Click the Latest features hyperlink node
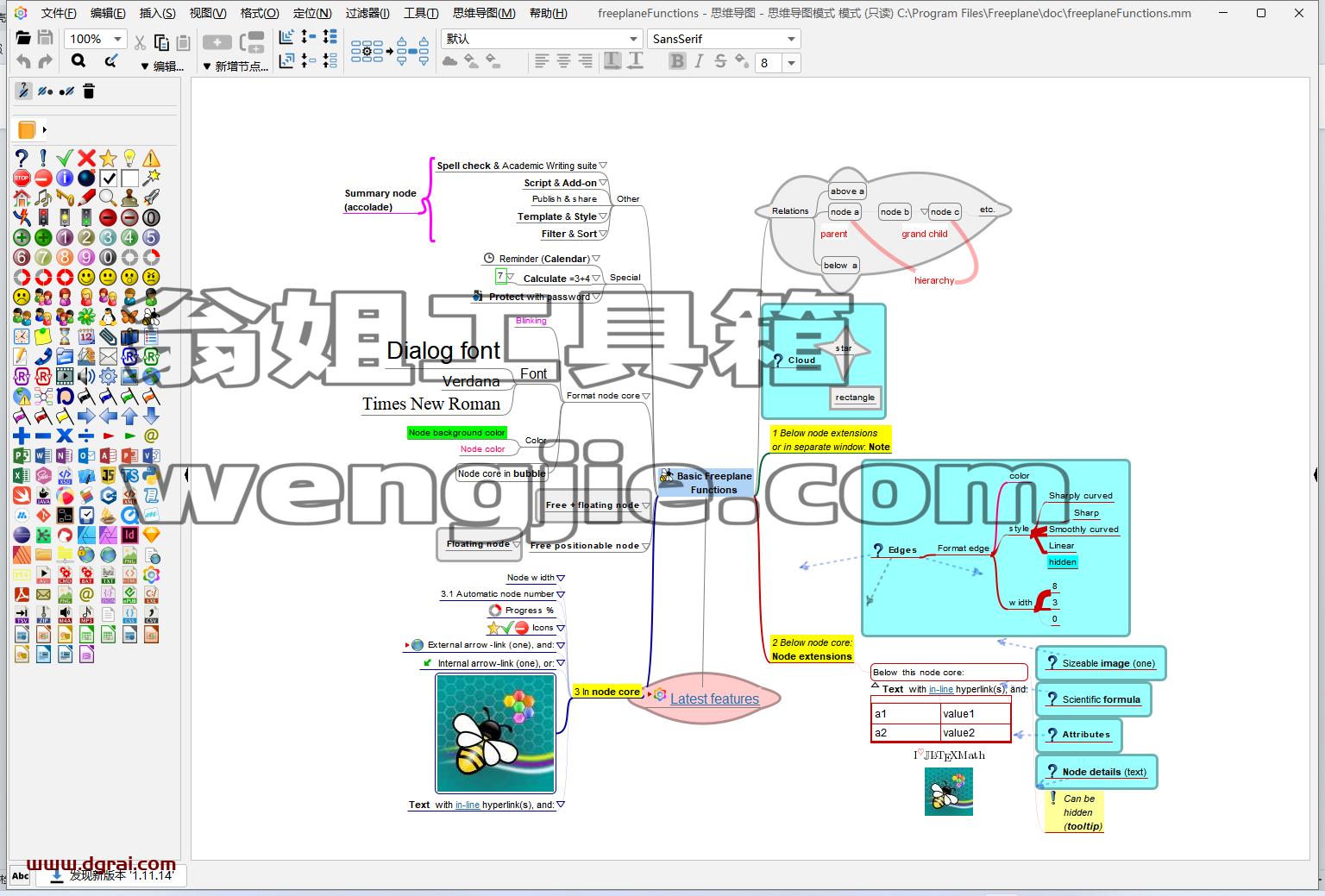This screenshot has height=896, width=1325. click(x=714, y=699)
